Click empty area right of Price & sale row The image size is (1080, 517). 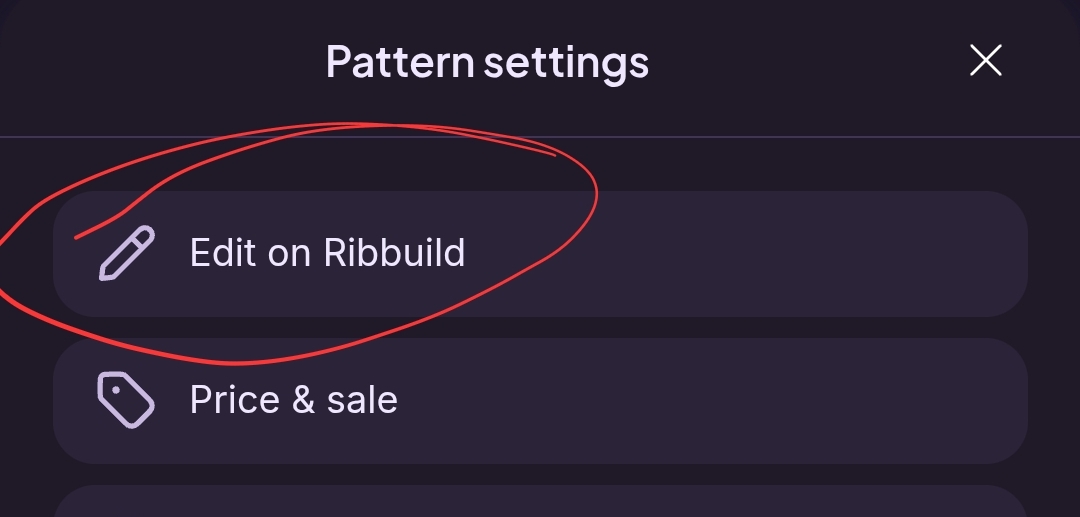[723, 401]
